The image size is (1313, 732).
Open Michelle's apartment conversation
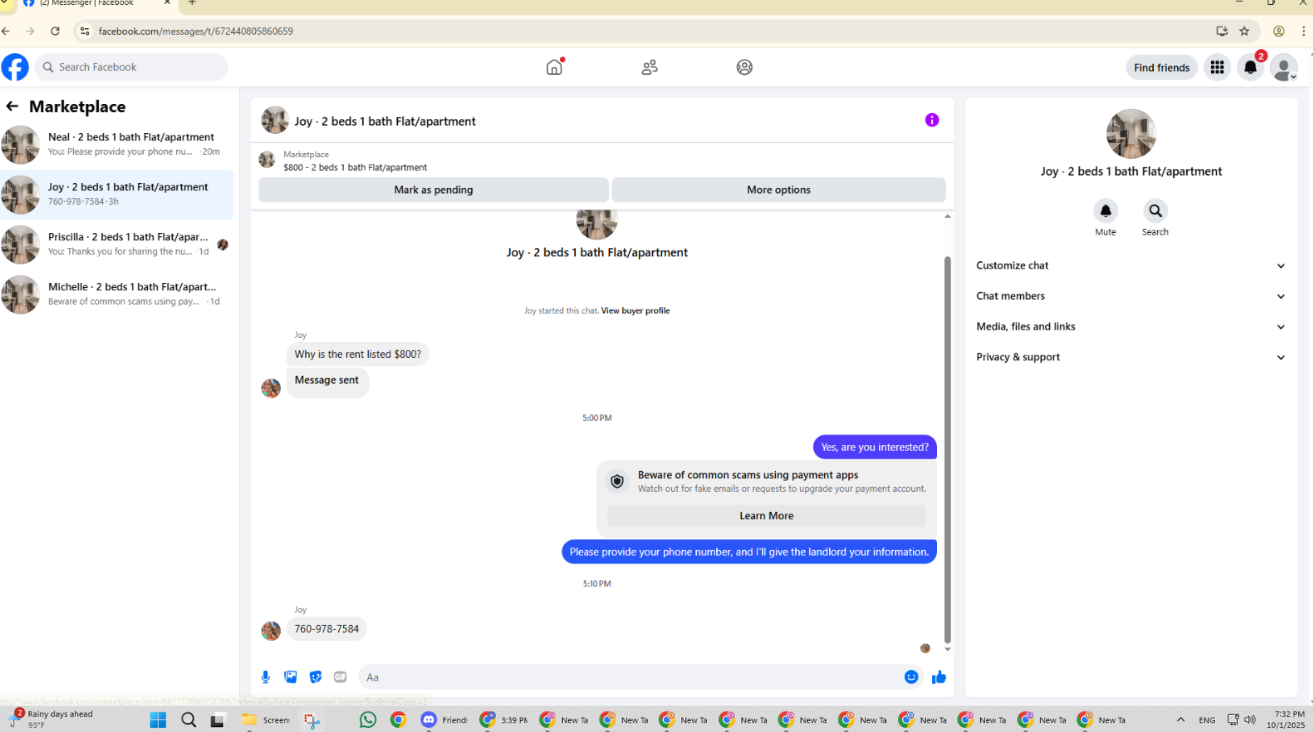[x=117, y=294]
